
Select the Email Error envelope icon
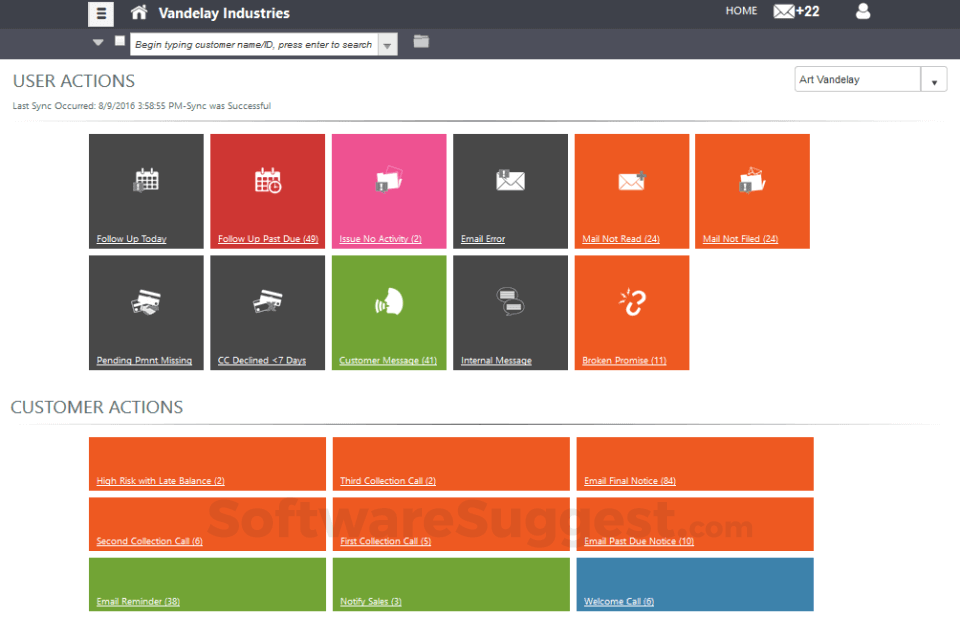510,181
